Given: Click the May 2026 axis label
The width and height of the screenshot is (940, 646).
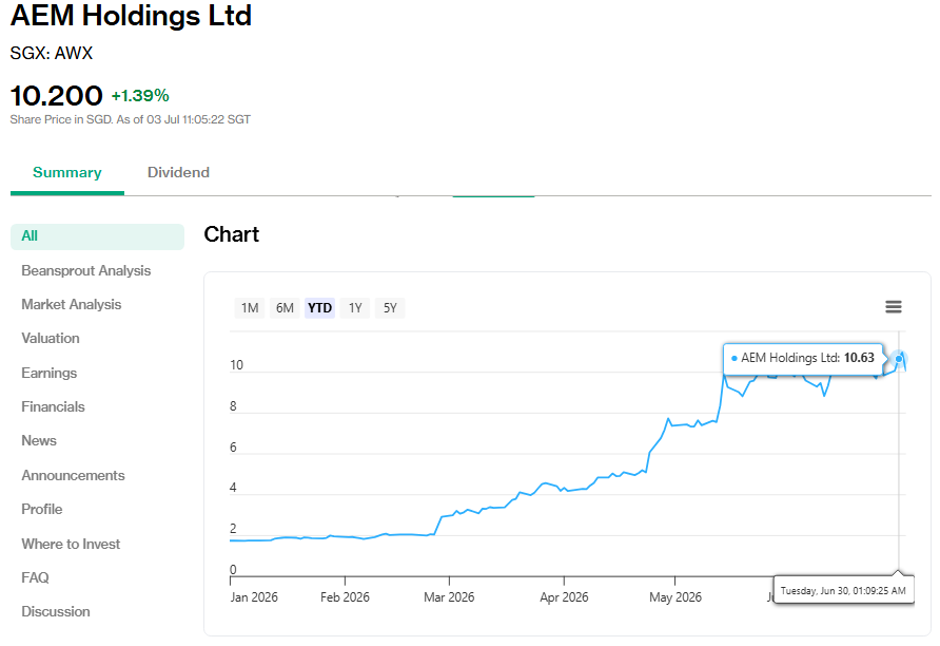Looking at the screenshot, I should [676, 597].
